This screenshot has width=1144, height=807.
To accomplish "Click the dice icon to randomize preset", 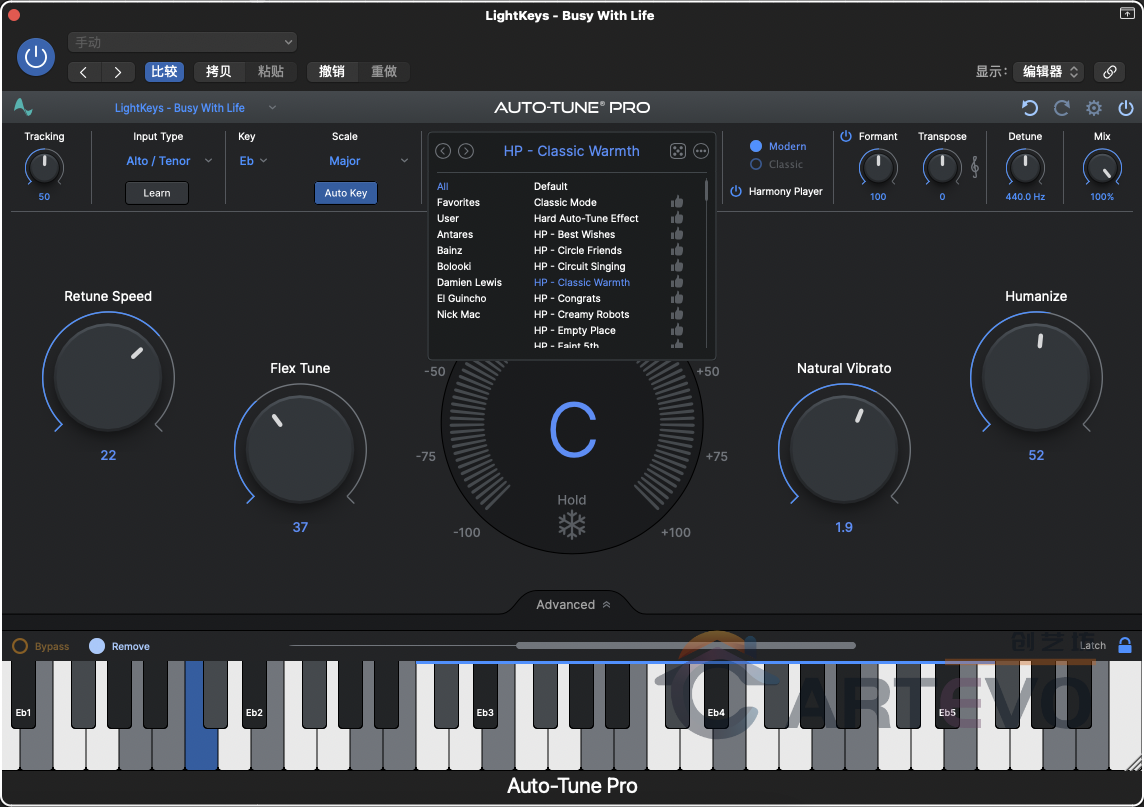I will point(678,151).
